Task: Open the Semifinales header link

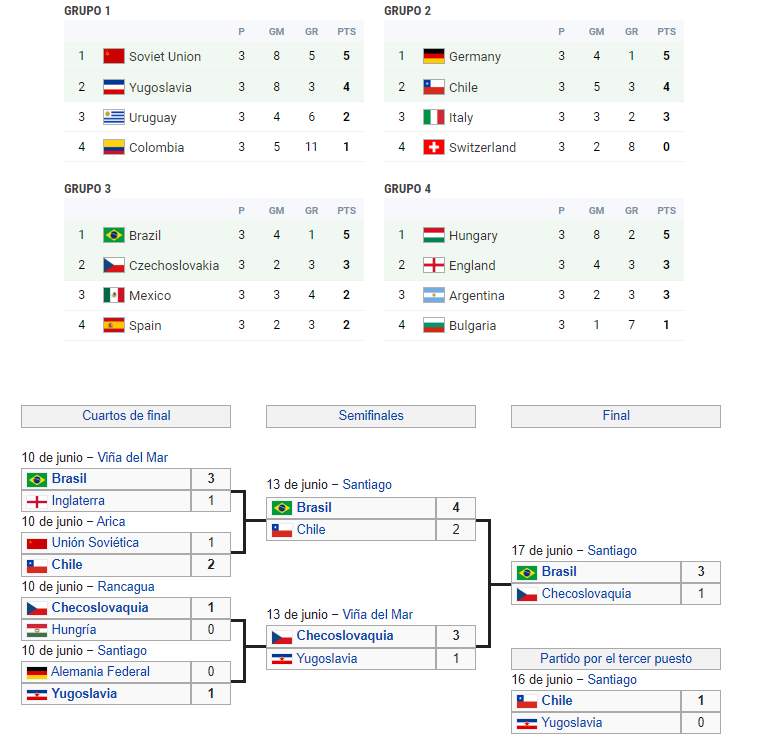Action: 371,415
